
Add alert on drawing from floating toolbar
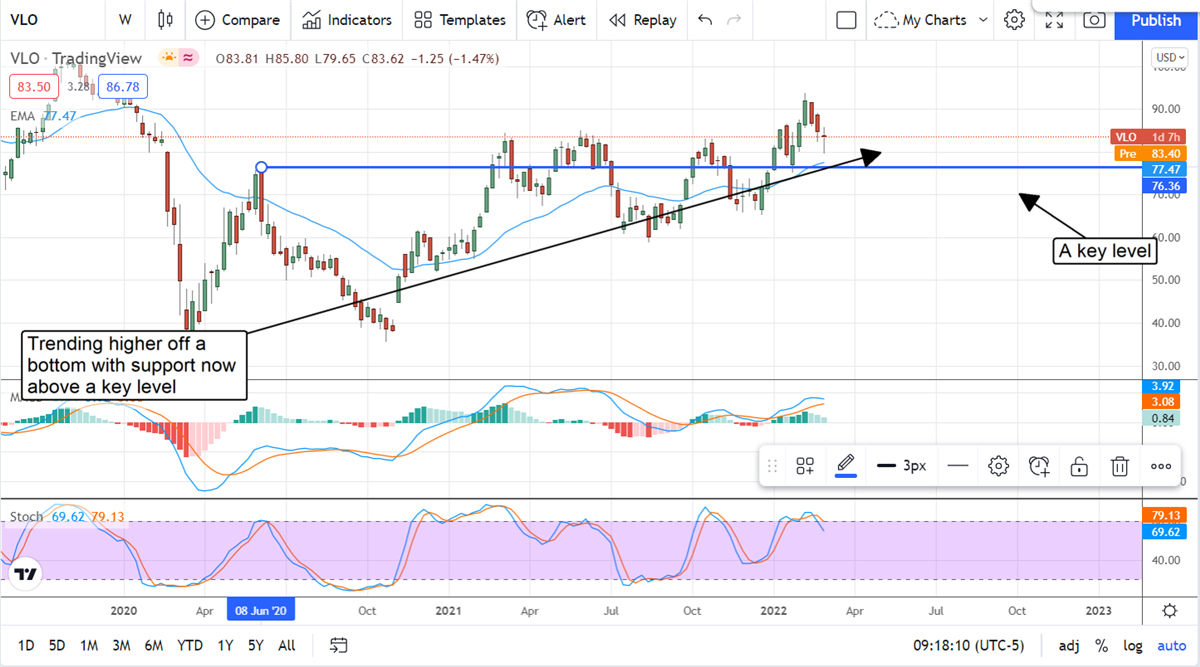pyautogui.click(x=1039, y=466)
